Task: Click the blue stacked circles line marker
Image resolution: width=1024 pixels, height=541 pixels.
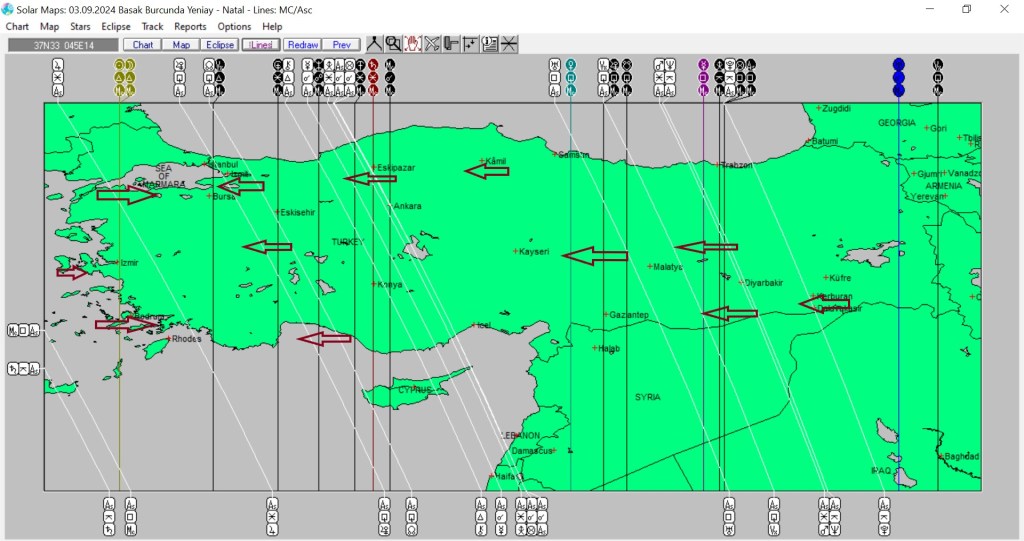Action: coord(898,77)
